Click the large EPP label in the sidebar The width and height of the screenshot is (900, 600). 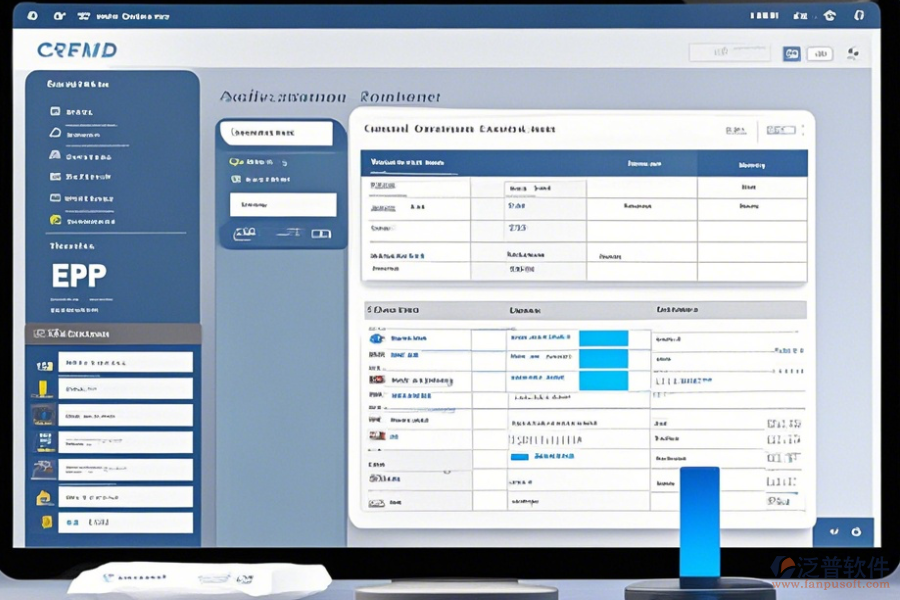tap(79, 277)
